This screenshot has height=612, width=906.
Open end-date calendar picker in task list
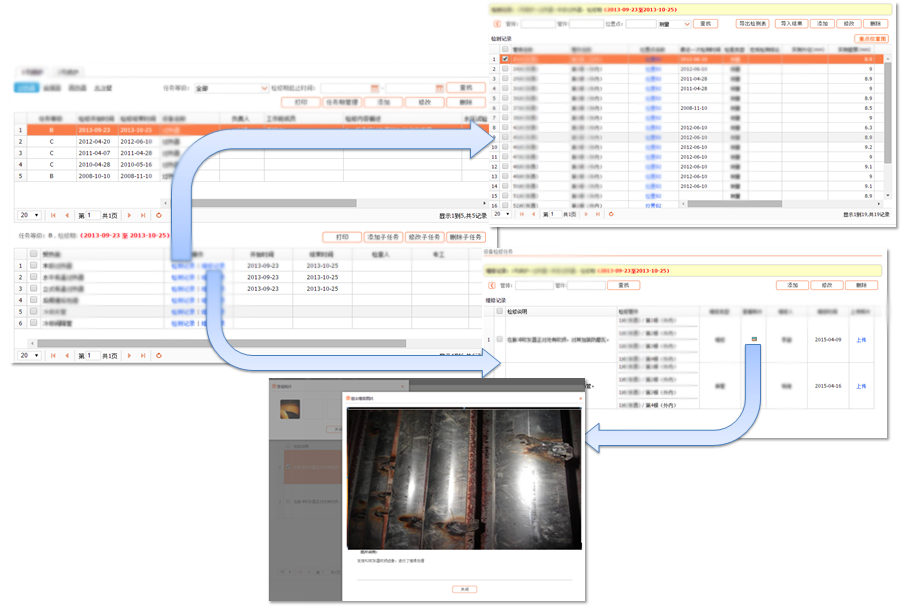[439, 88]
